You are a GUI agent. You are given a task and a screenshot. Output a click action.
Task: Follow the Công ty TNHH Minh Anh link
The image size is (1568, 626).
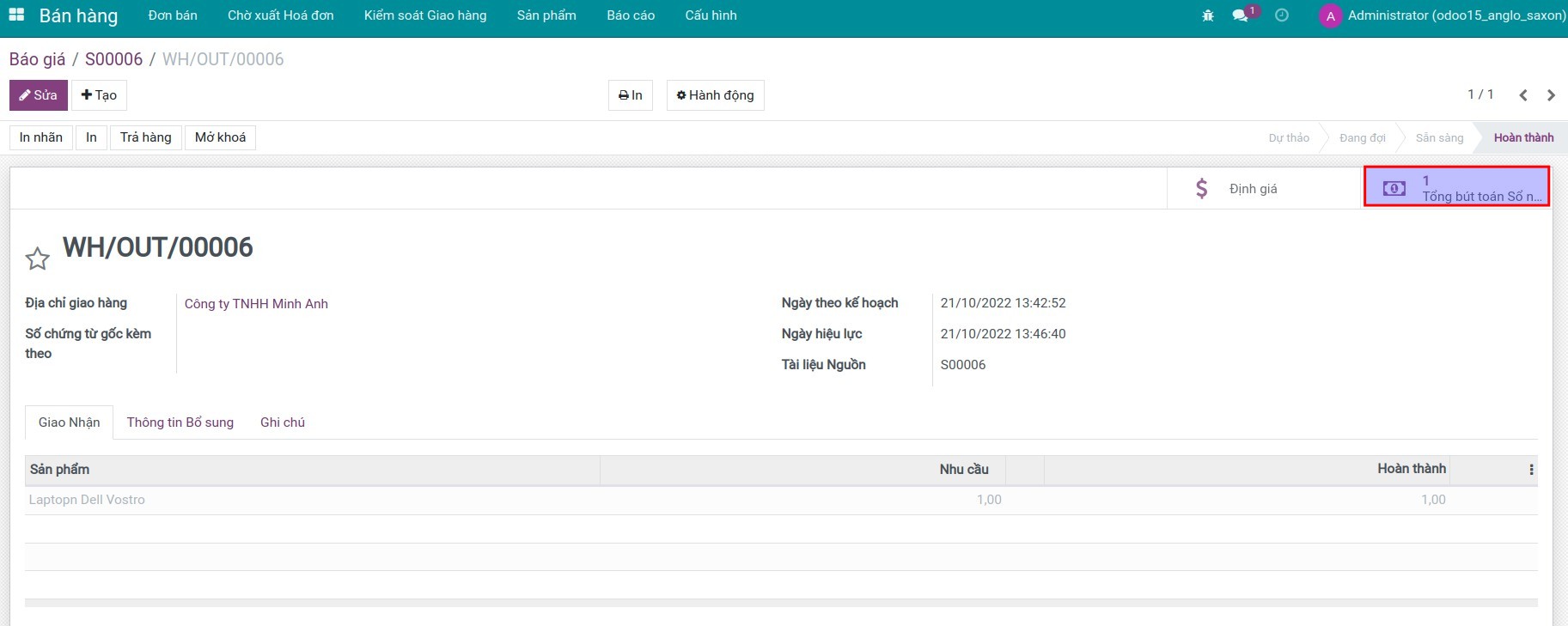[256, 304]
